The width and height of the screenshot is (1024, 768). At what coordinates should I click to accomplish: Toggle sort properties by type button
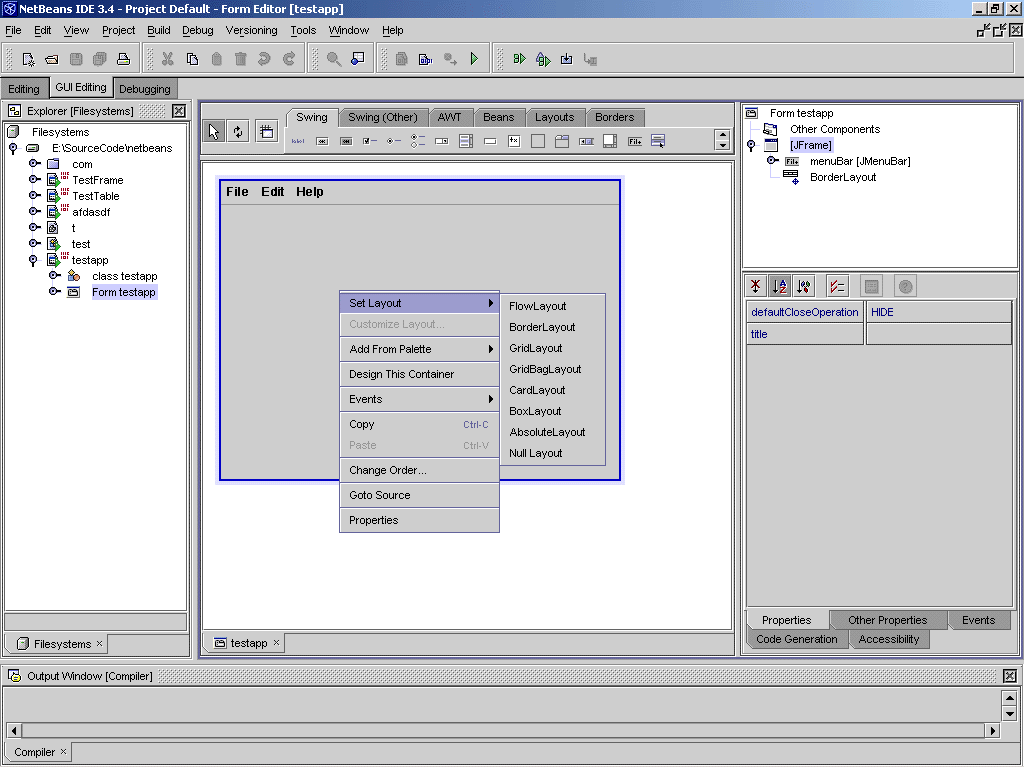(804, 286)
